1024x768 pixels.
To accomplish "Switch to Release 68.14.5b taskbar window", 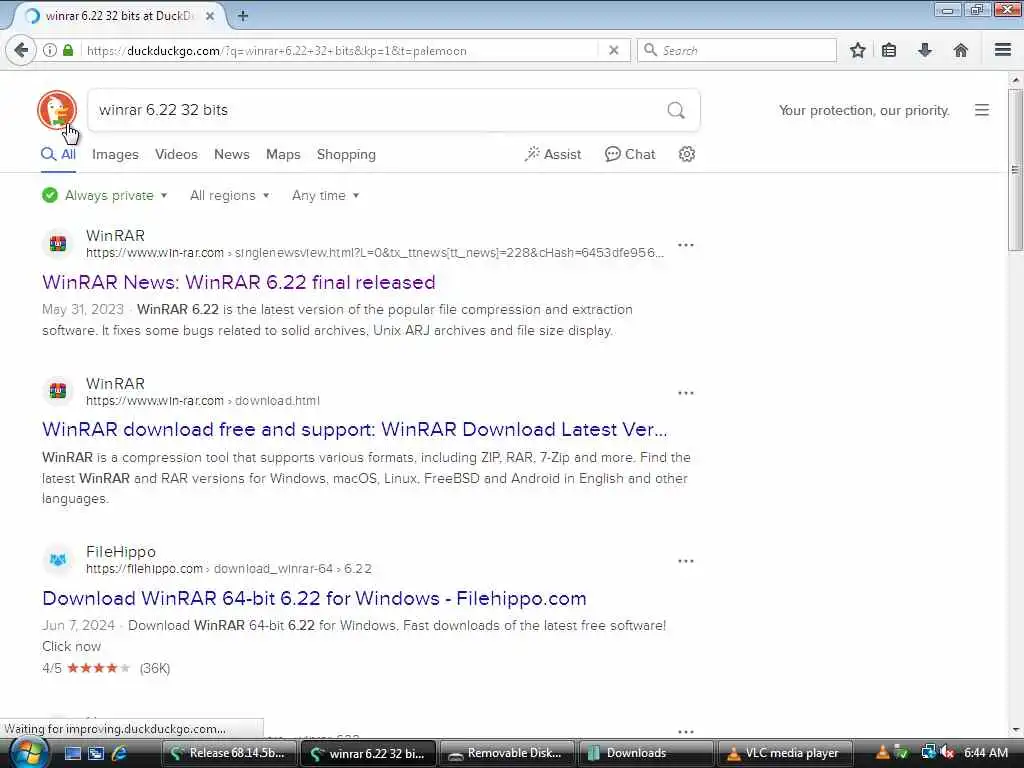I will (227, 753).
